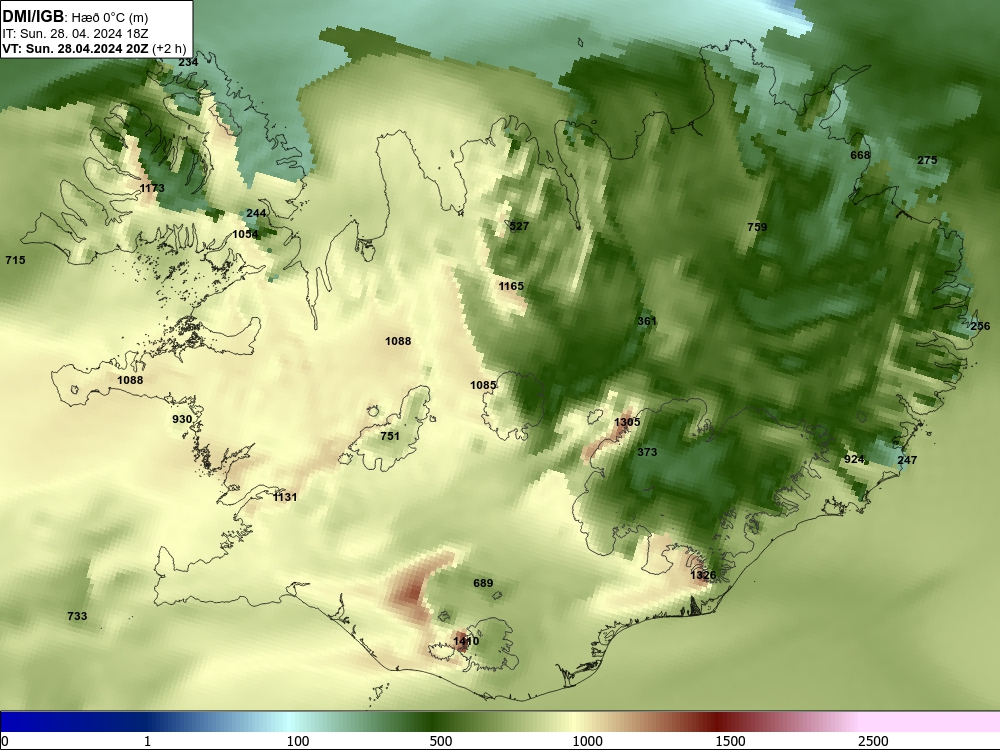Screen dimensions: 1000x750
Task: Select the 'VT: Sun. 28.04.2024 20Z' line
Action: point(75,48)
